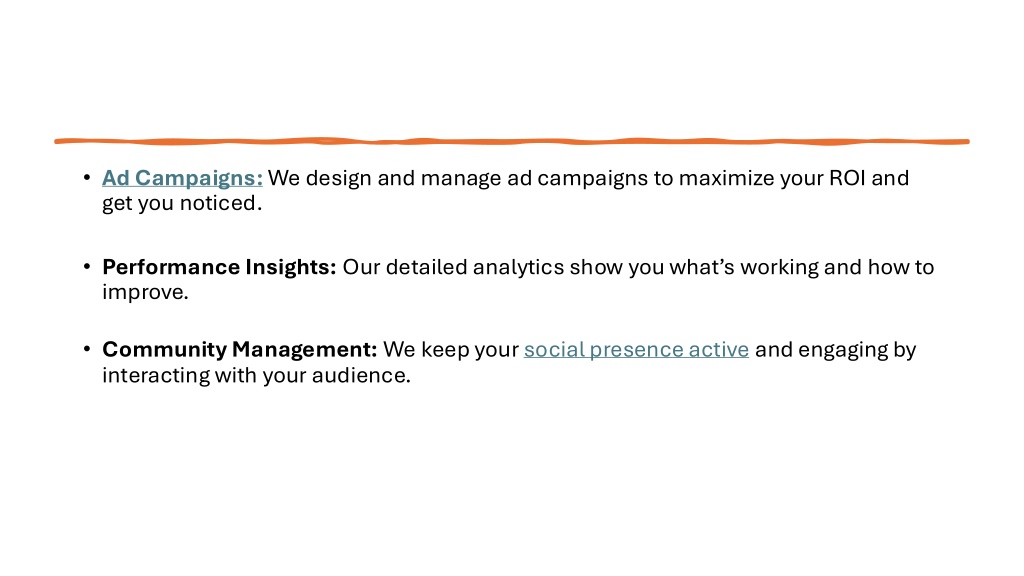Place cursor on 'maximize' in first bullet
Image resolution: width=1024 pixels, height=576 pixels.
(726, 178)
